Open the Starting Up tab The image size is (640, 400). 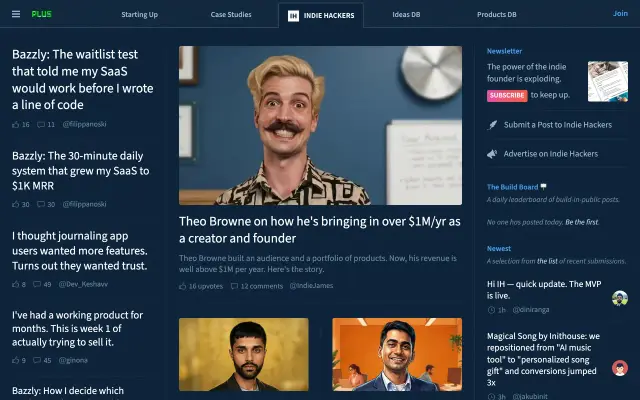coord(140,15)
